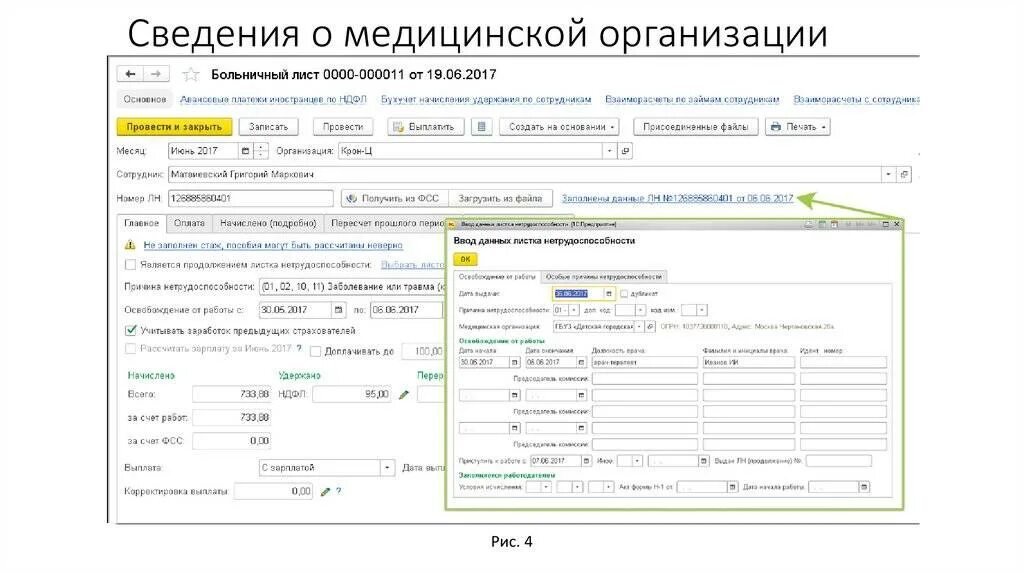Screen dimensions: 1024x574
Task: Click the Выплатить button
Action: click(425, 127)
